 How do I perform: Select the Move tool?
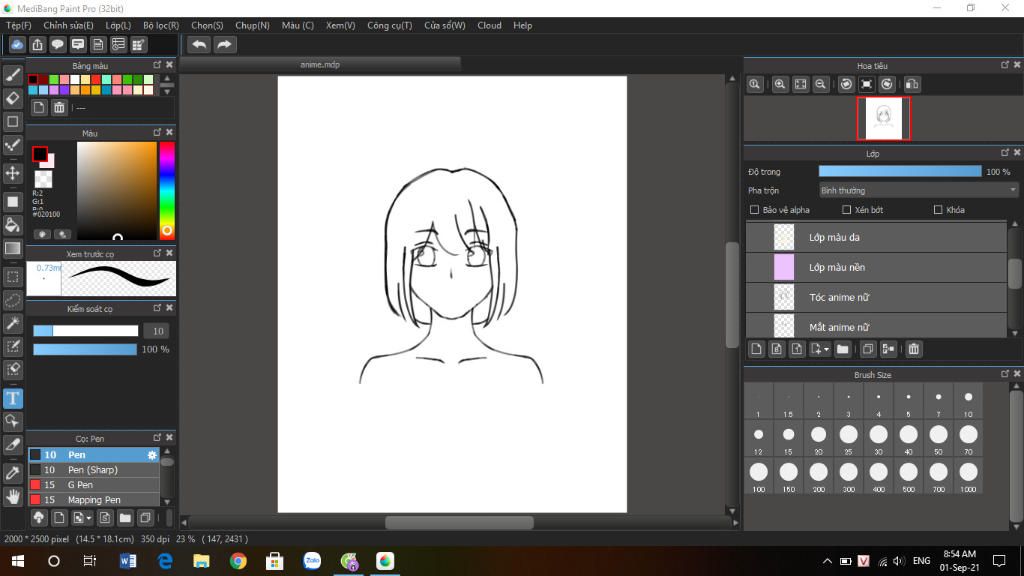click(13, 173)
